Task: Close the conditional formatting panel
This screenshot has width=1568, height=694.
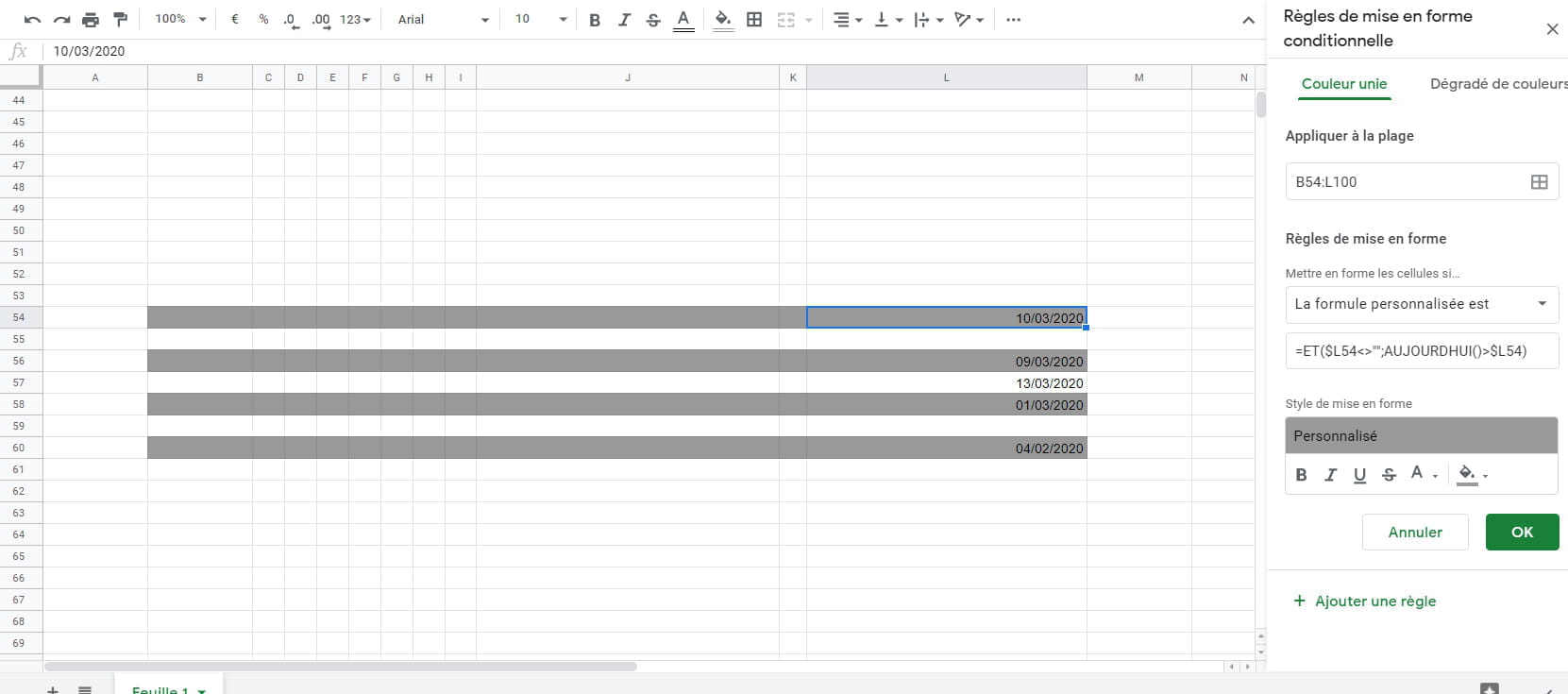Action: pyautogui.click(x=1552, y=29)
